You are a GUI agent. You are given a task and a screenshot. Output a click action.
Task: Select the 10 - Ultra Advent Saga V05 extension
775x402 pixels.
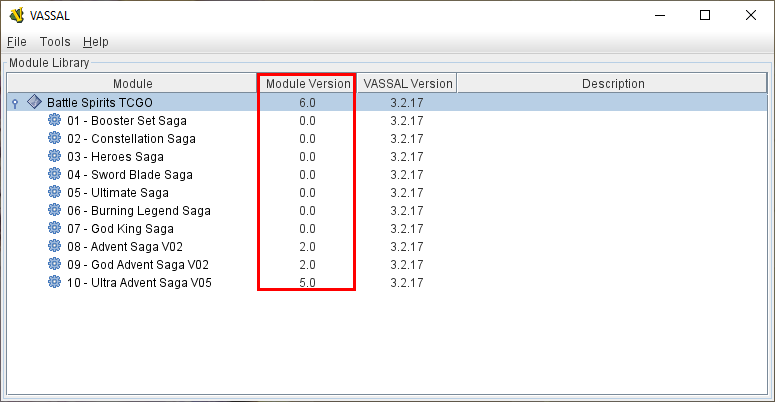(x=139, y=282)
